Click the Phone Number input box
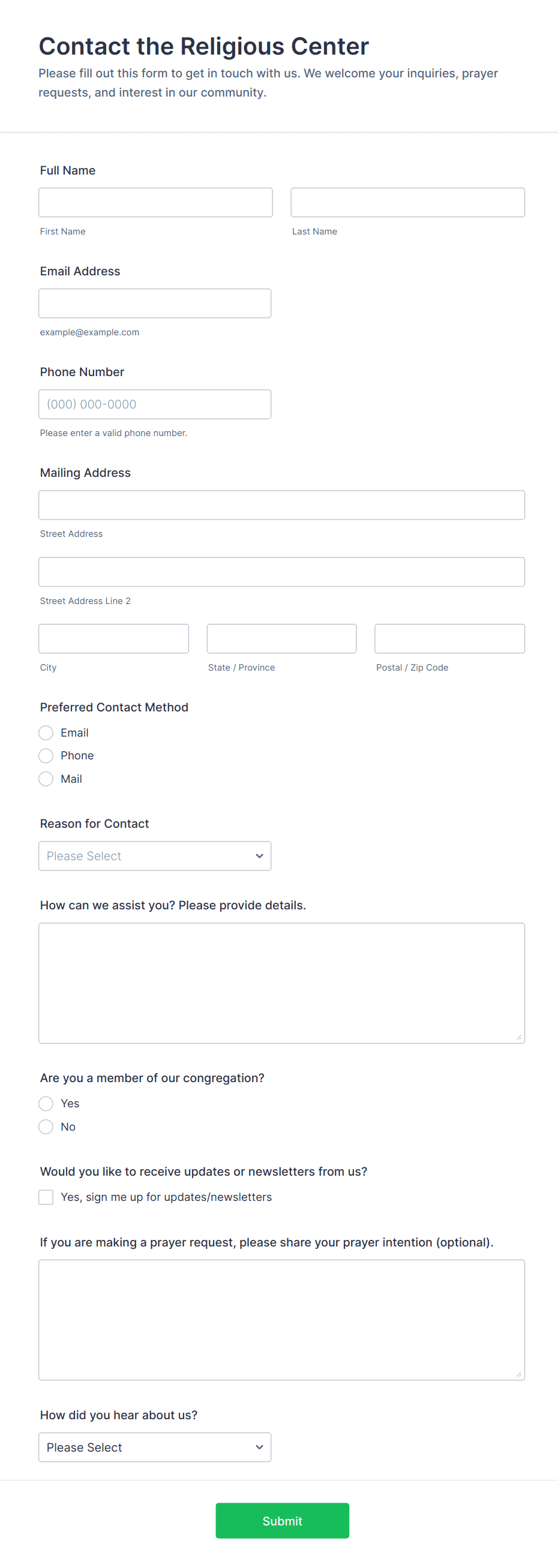The image size is (558, 1568). pos(155,404)
